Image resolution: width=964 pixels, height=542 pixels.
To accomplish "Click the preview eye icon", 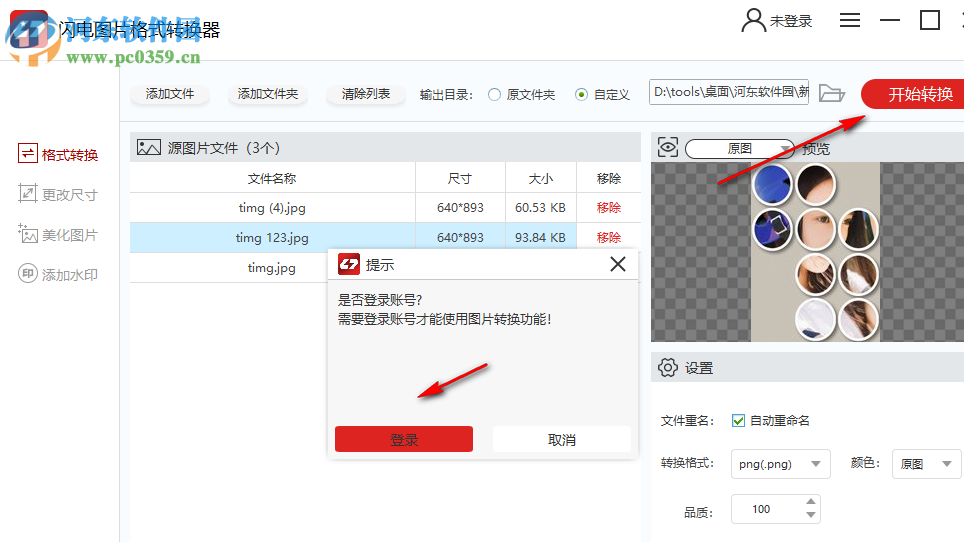I will pyautogui.click(x=668, y=147).
